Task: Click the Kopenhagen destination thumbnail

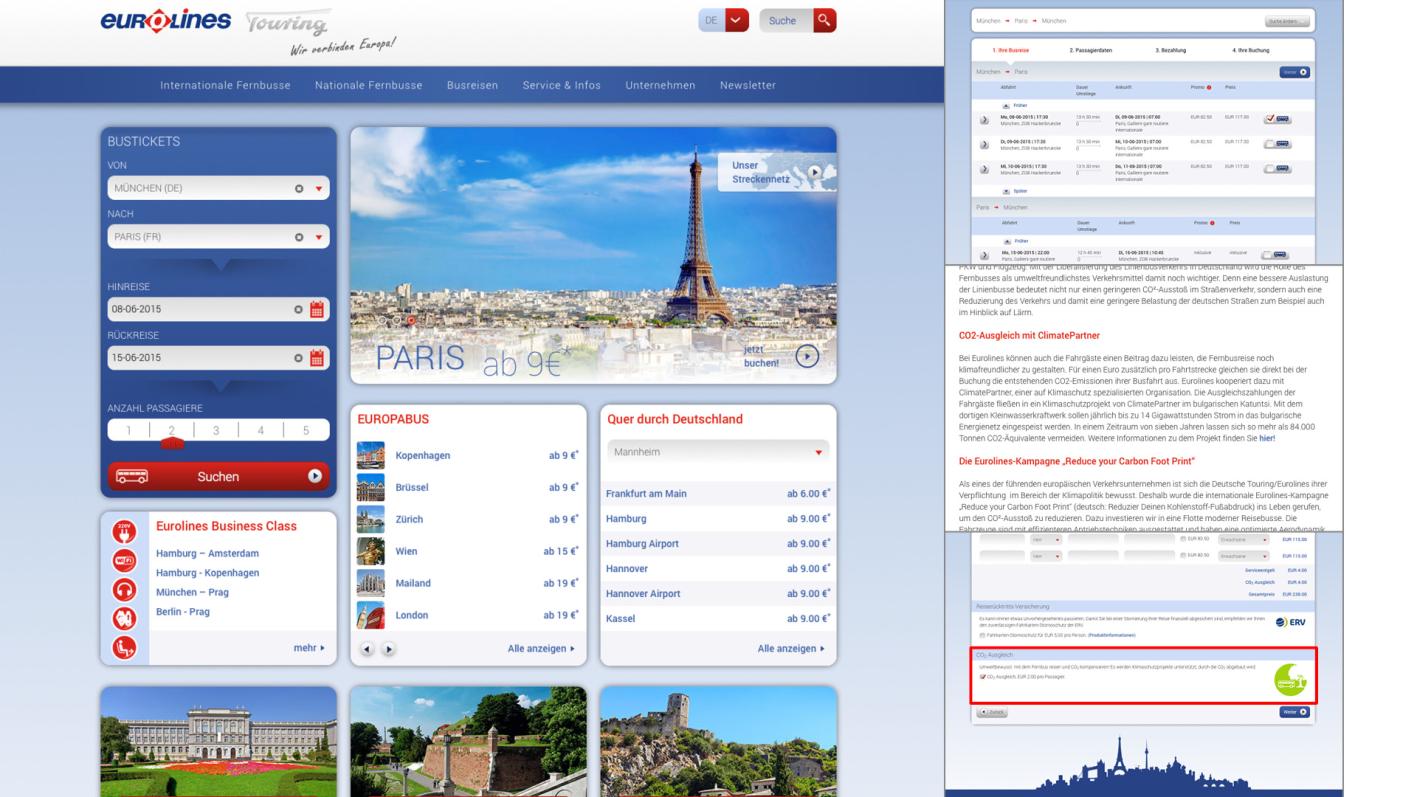Action: (x=371, y=455)
